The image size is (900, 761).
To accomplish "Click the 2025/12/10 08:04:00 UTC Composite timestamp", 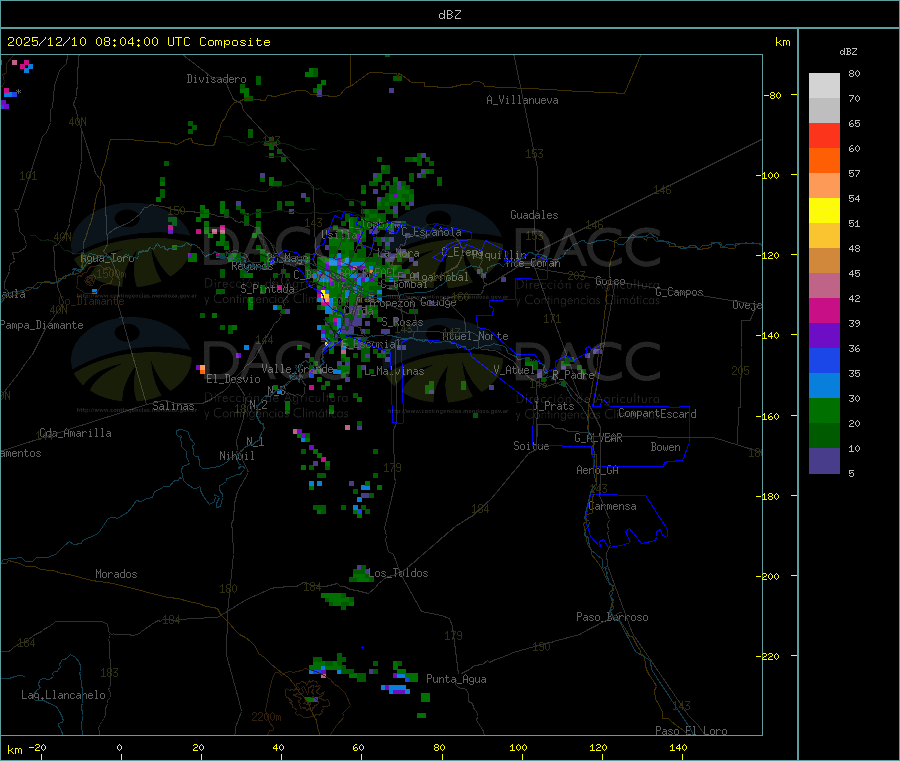I will [x=138, y=42].
